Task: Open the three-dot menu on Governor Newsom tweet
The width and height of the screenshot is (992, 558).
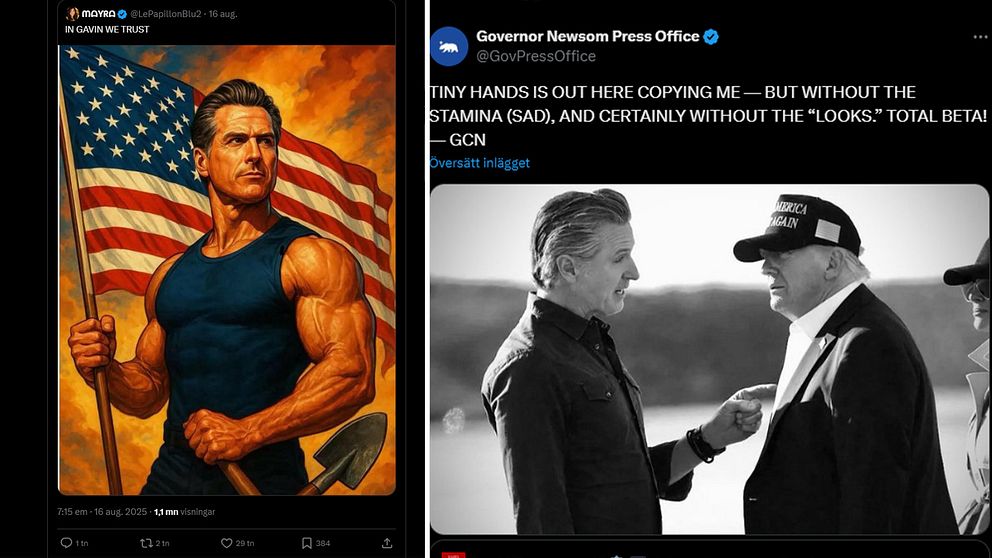Action: (x=979, y=36)
